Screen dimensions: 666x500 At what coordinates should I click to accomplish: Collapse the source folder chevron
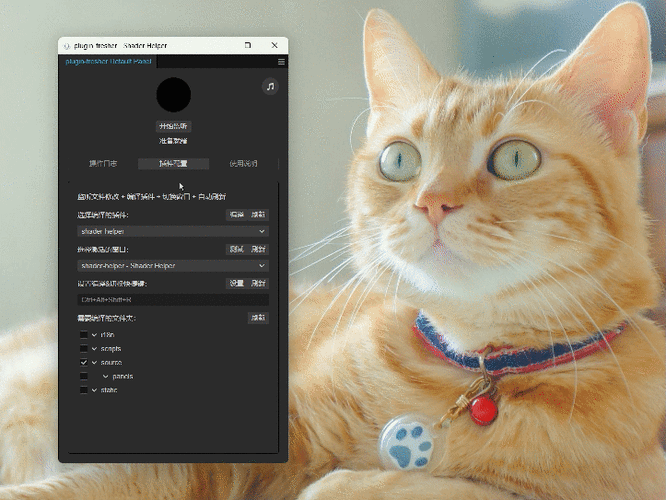94,363
